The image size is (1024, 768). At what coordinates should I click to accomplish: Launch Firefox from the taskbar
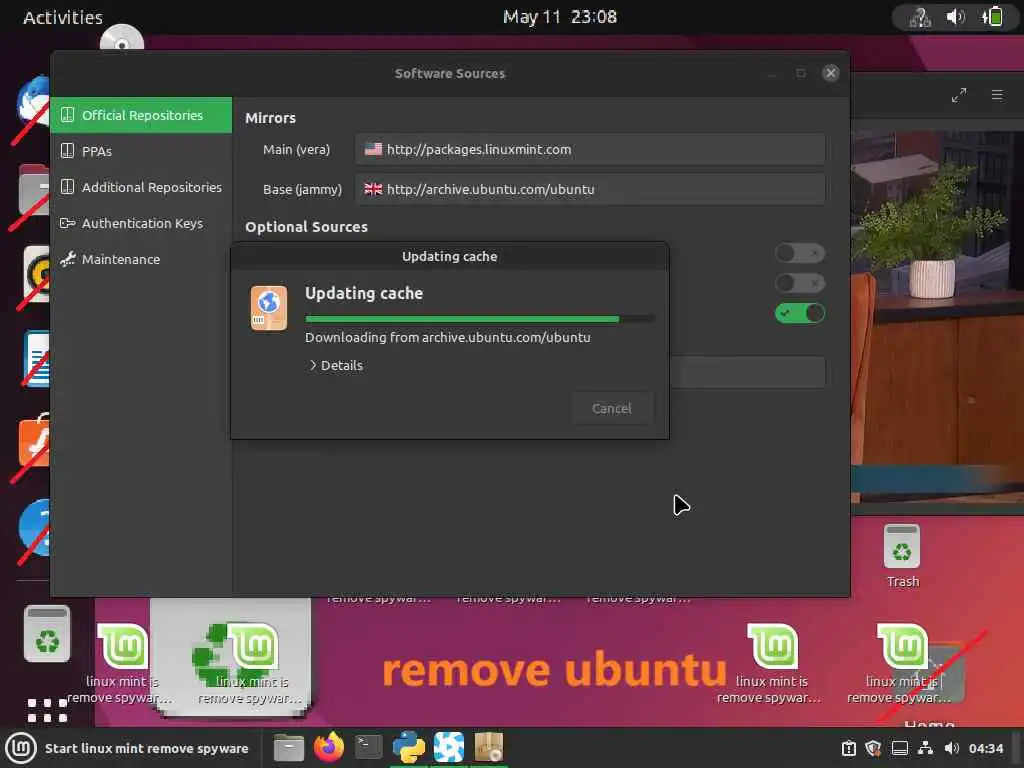(x=328, y=748)
